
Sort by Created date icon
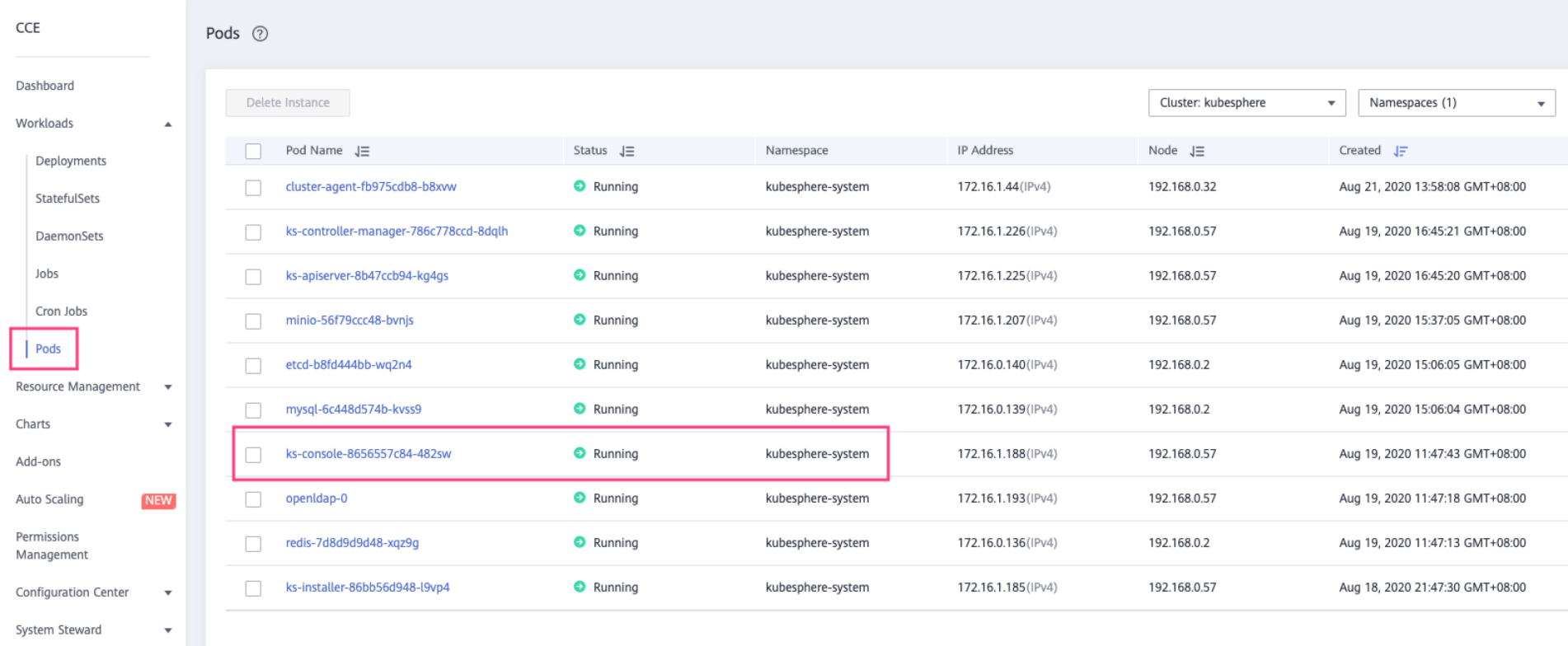pos(1400,152)
